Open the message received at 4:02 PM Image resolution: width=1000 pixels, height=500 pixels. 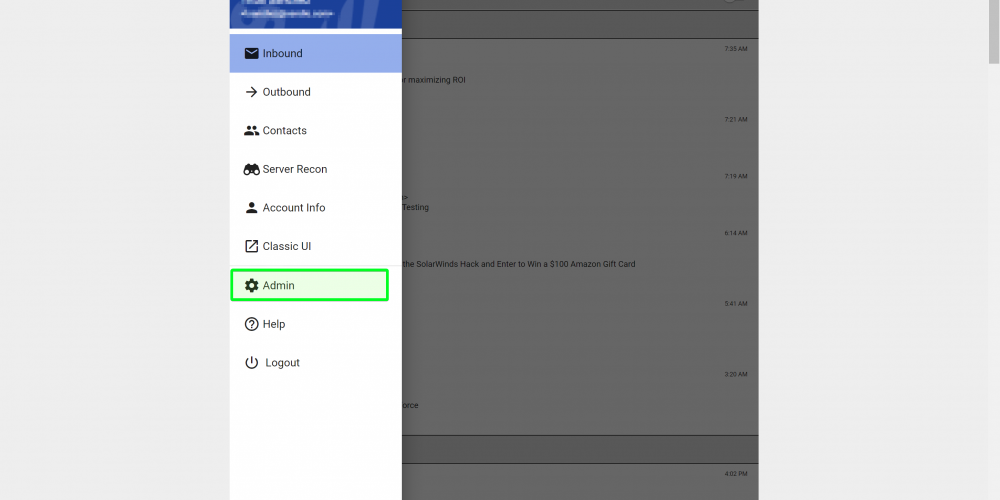point(580,482)
